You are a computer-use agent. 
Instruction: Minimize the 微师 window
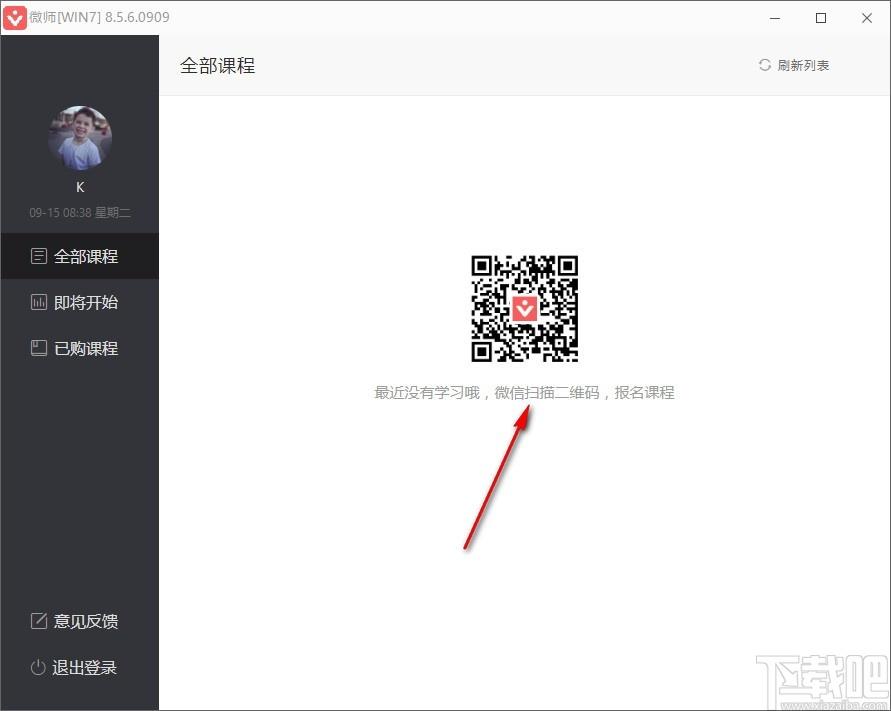775,18
